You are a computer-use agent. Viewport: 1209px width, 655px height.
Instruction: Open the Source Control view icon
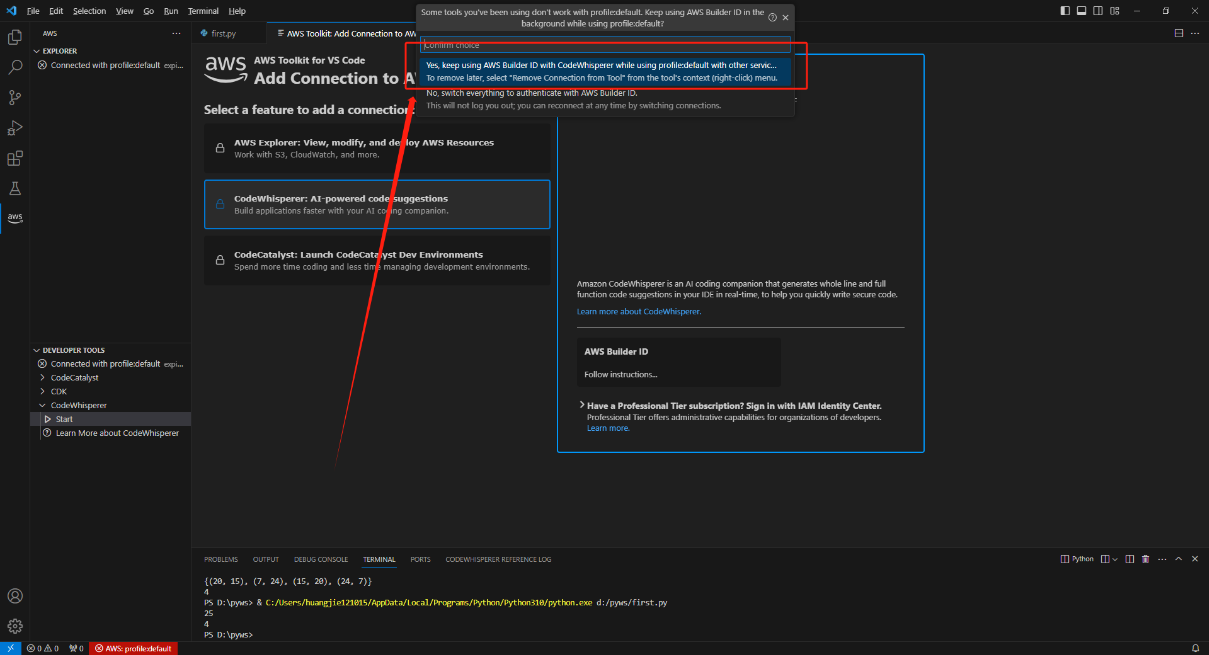tap(15, 97)
